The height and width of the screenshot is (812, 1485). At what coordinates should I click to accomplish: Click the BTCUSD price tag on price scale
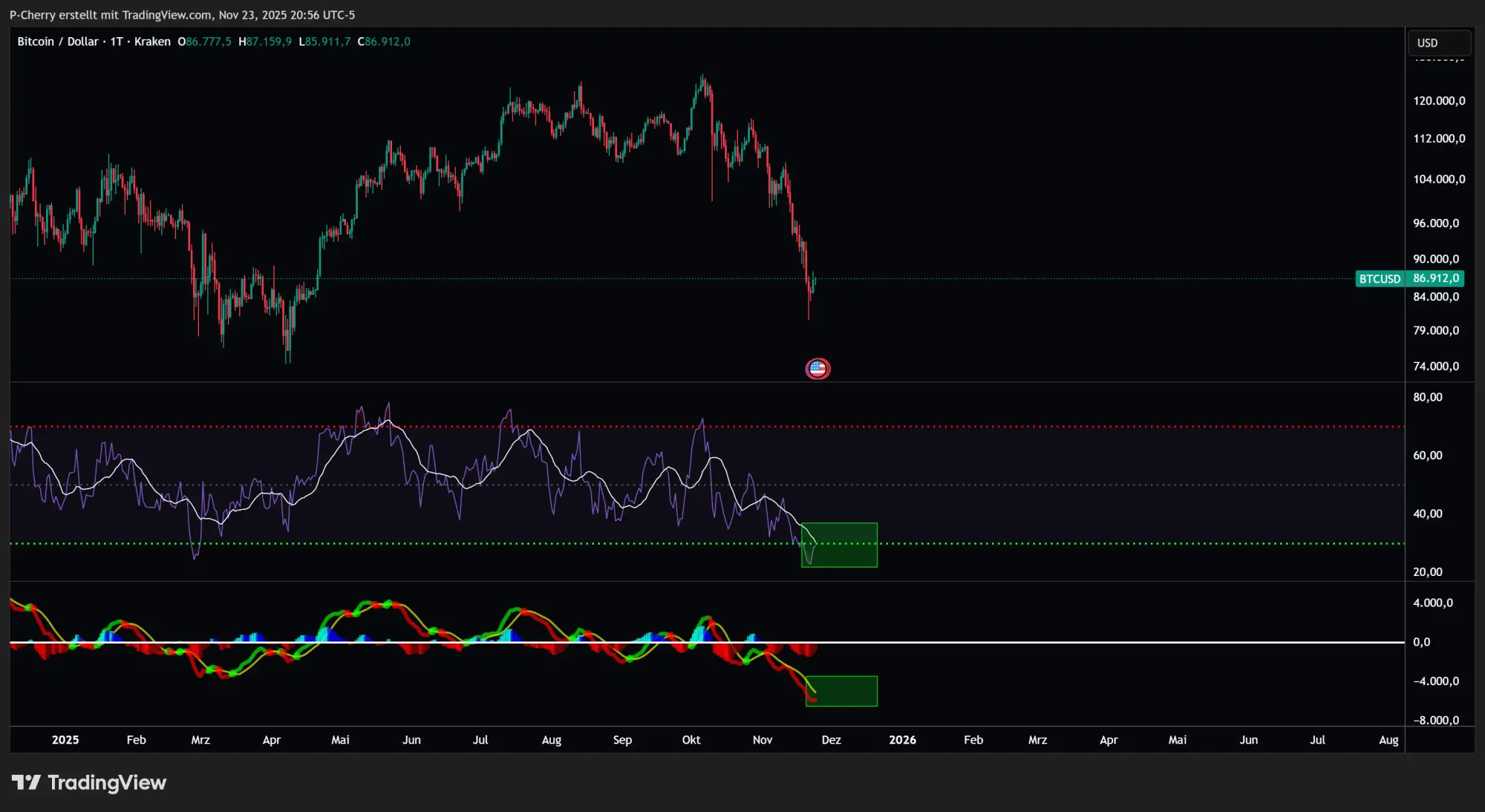1379,279
